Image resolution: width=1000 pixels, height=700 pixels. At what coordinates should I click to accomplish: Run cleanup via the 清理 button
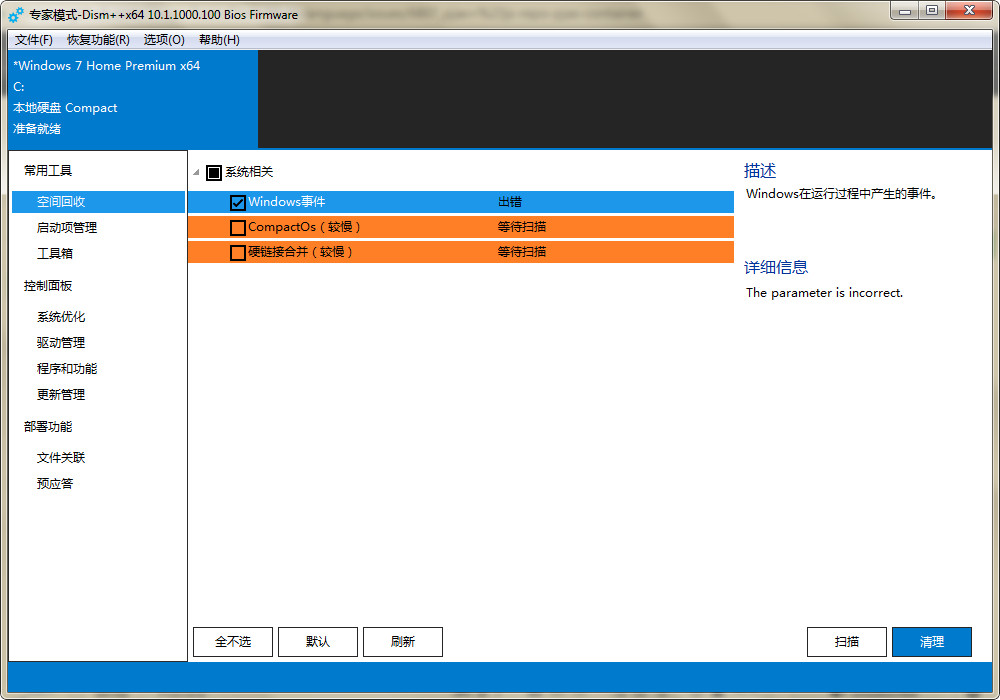(931, 641)
